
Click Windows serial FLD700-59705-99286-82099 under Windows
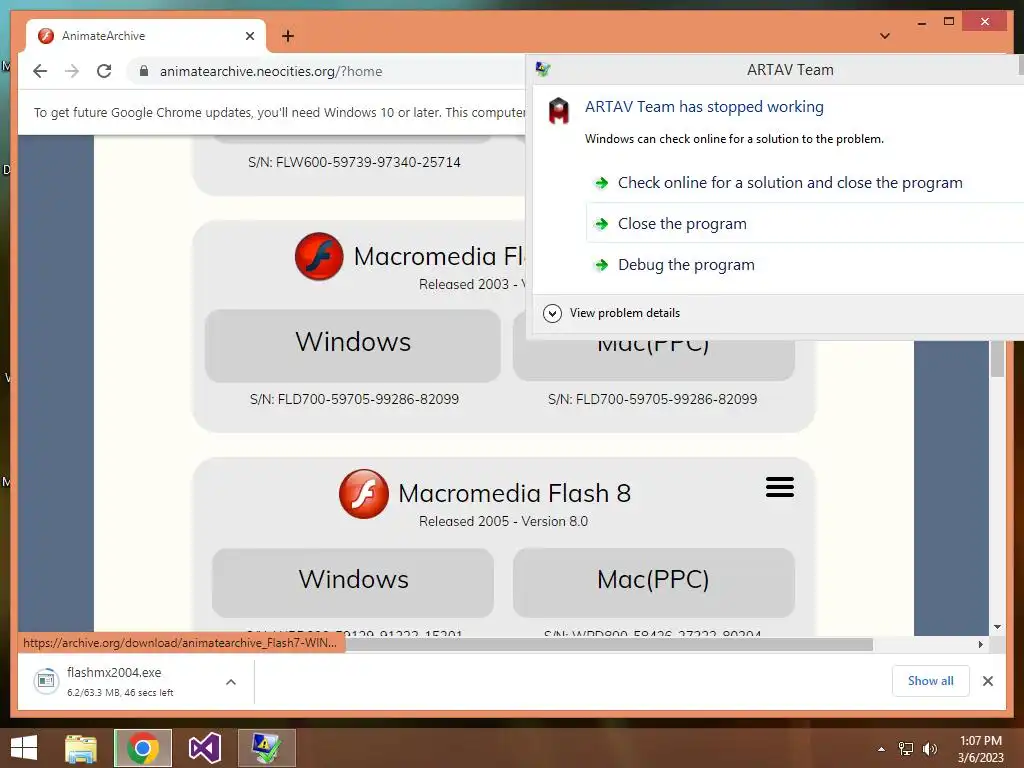[x=355, y=399]
